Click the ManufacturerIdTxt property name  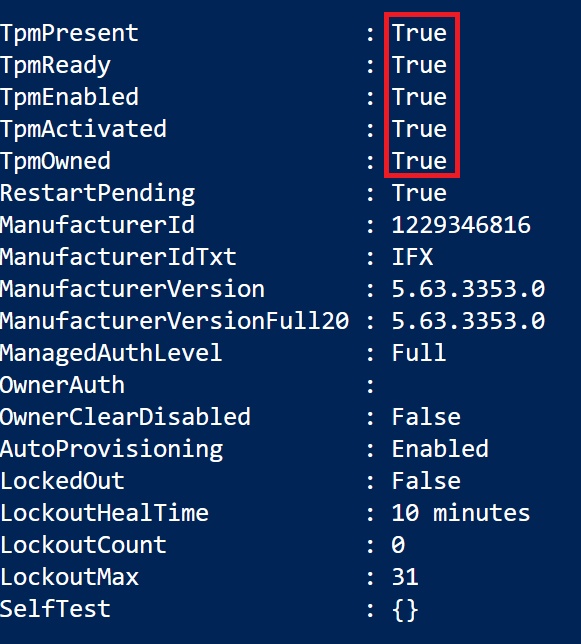(x=118, y=257)
